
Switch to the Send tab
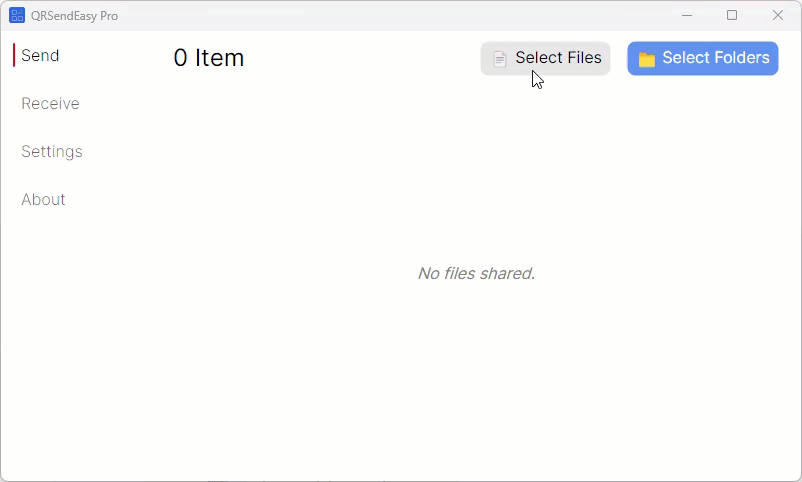point(40,55)
